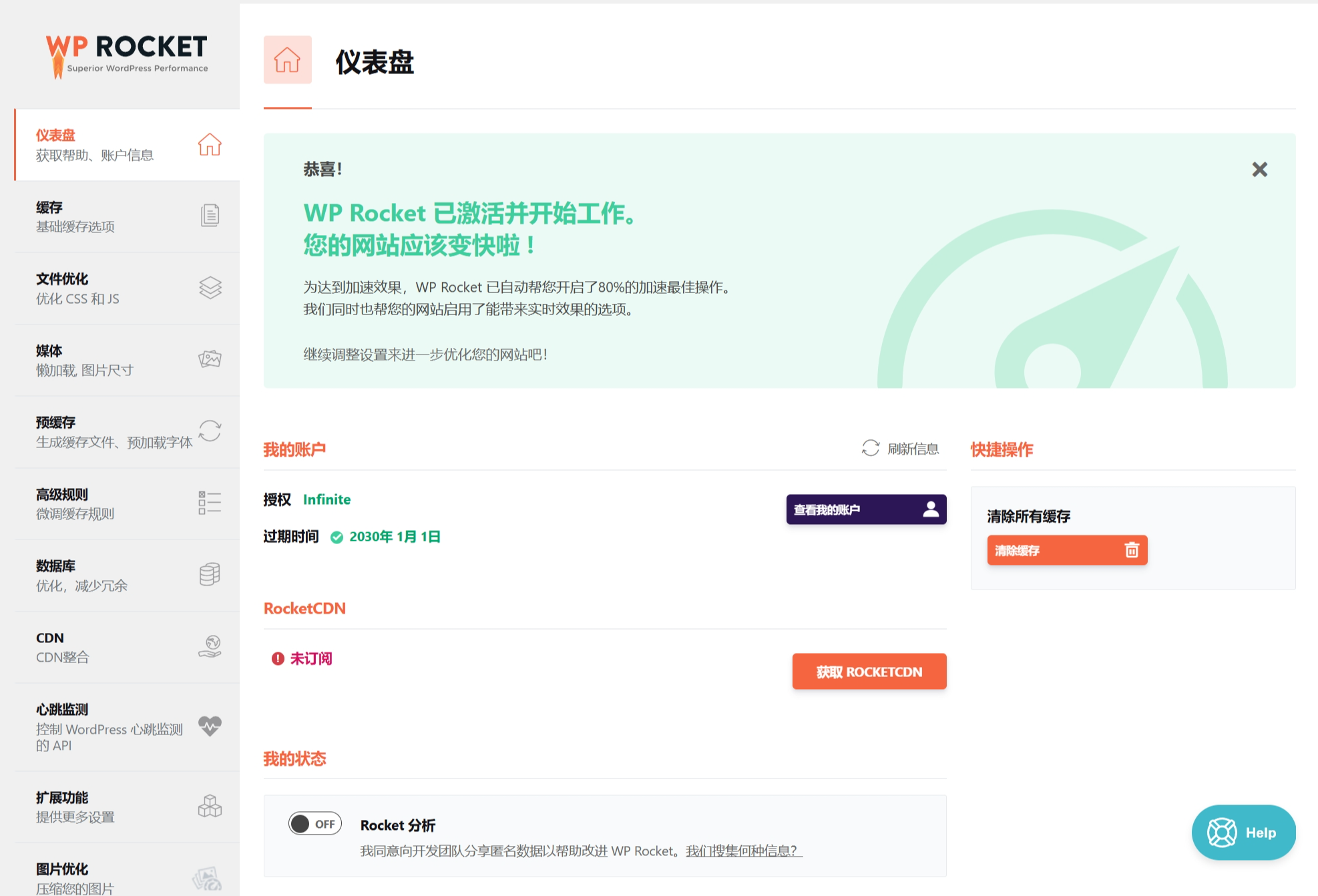Image resolution: width=1318 pixels, height=896 pixels.
Task: Toggle the Rocket 分析 OFF switch
Action: [x=315, y=824]
